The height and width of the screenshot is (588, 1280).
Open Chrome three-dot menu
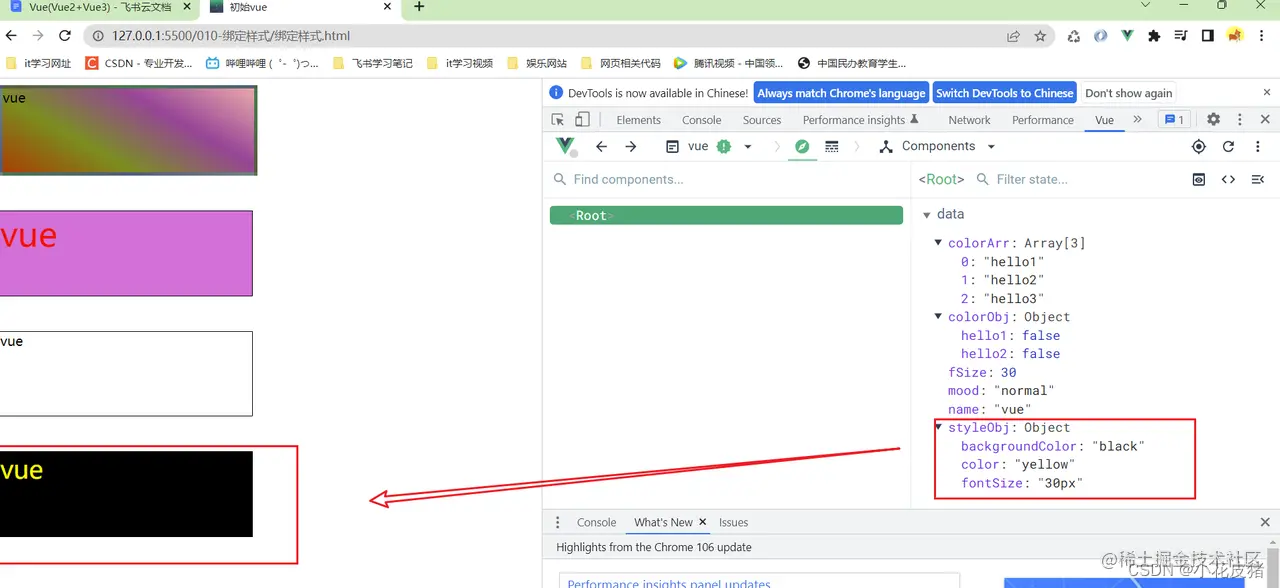point(1263,36)
